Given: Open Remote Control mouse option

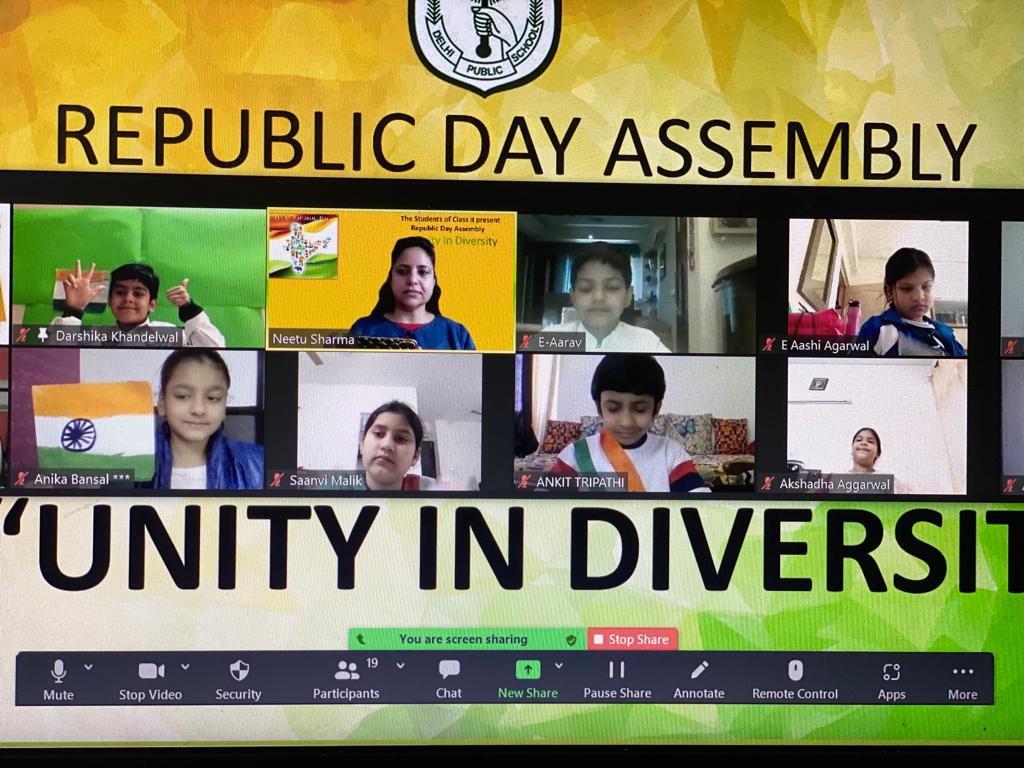Looking at the screenshot, I should (x=795, y=680).
